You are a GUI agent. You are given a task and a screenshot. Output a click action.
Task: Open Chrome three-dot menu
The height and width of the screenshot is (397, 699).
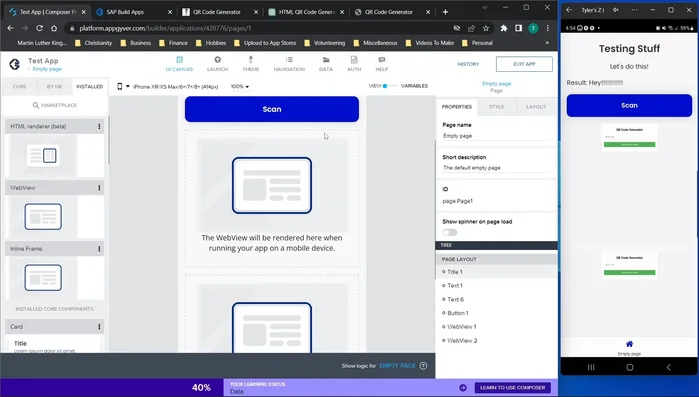coord(548,28)
